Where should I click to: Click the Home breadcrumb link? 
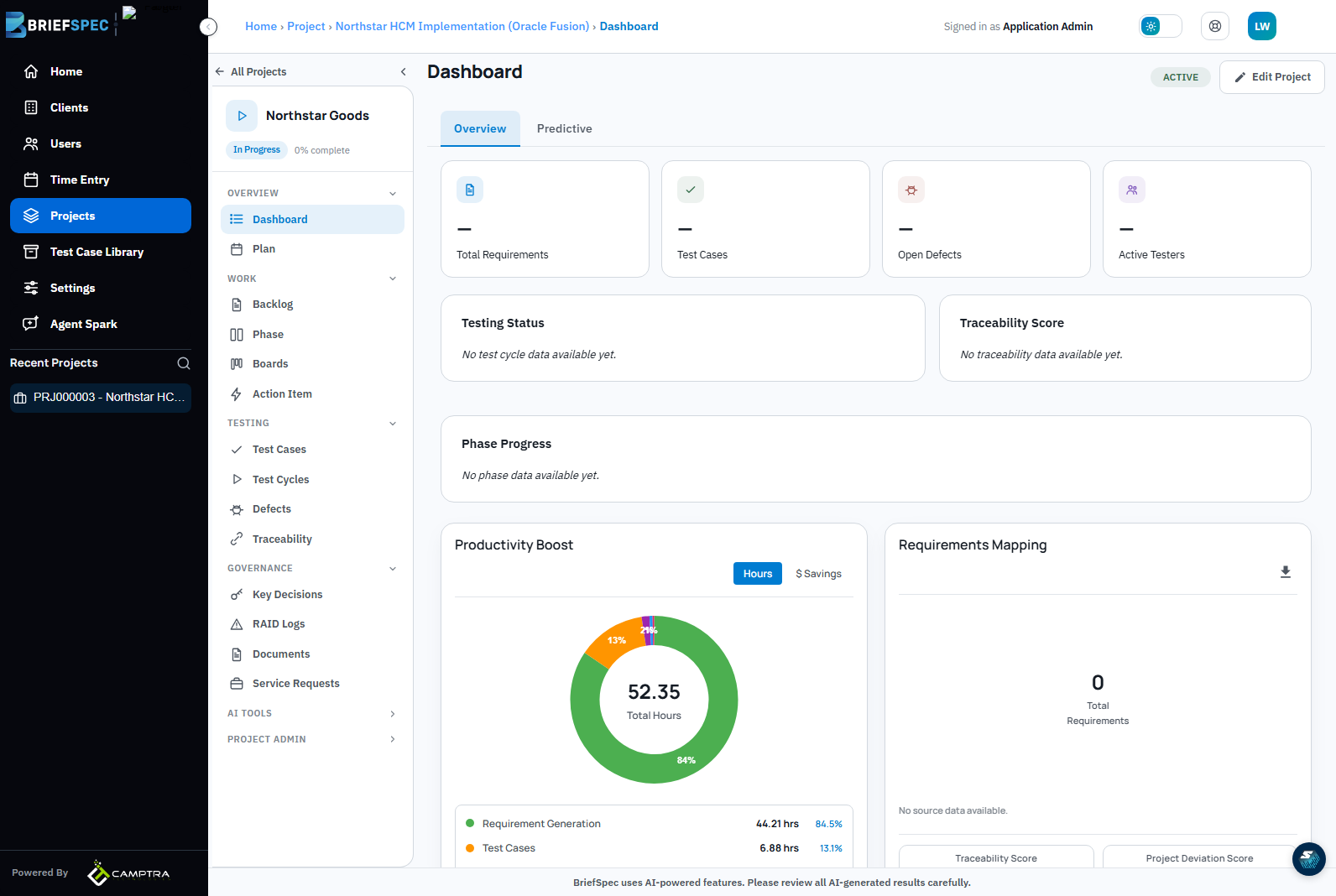coord(261,27)
